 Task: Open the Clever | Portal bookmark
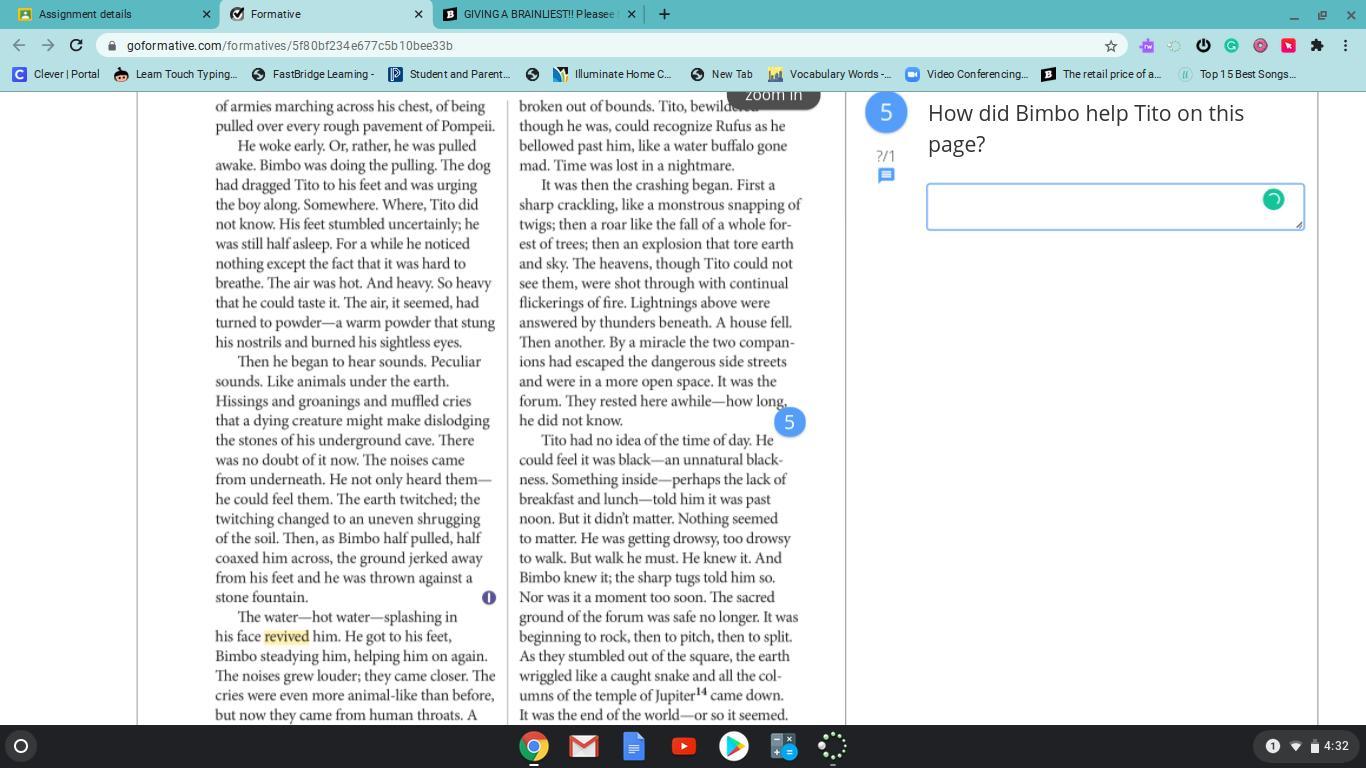tap(57, 74)
